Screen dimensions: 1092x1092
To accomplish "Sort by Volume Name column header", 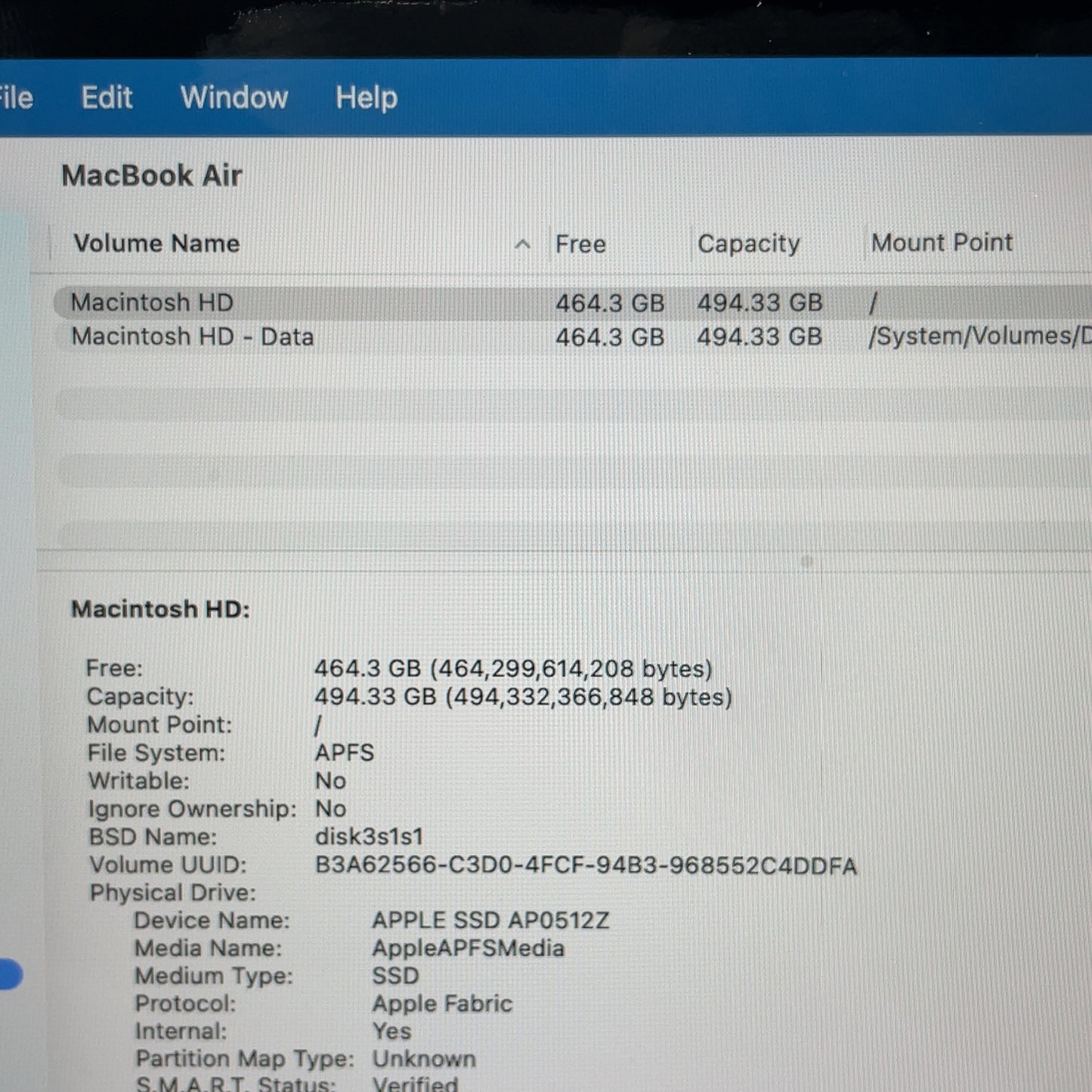I will [156, 243].
